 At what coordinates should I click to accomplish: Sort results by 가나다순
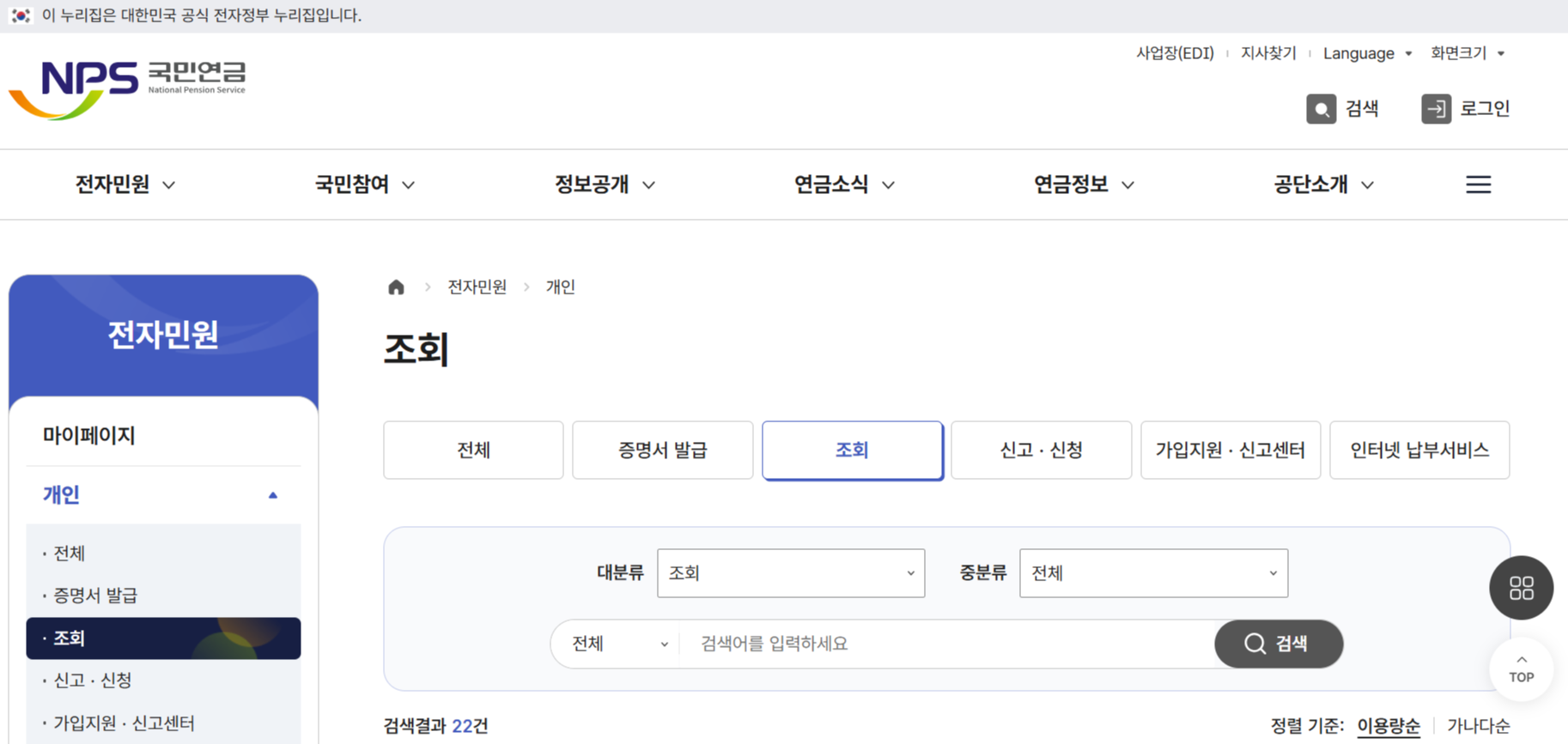(x=1478, y=726)
